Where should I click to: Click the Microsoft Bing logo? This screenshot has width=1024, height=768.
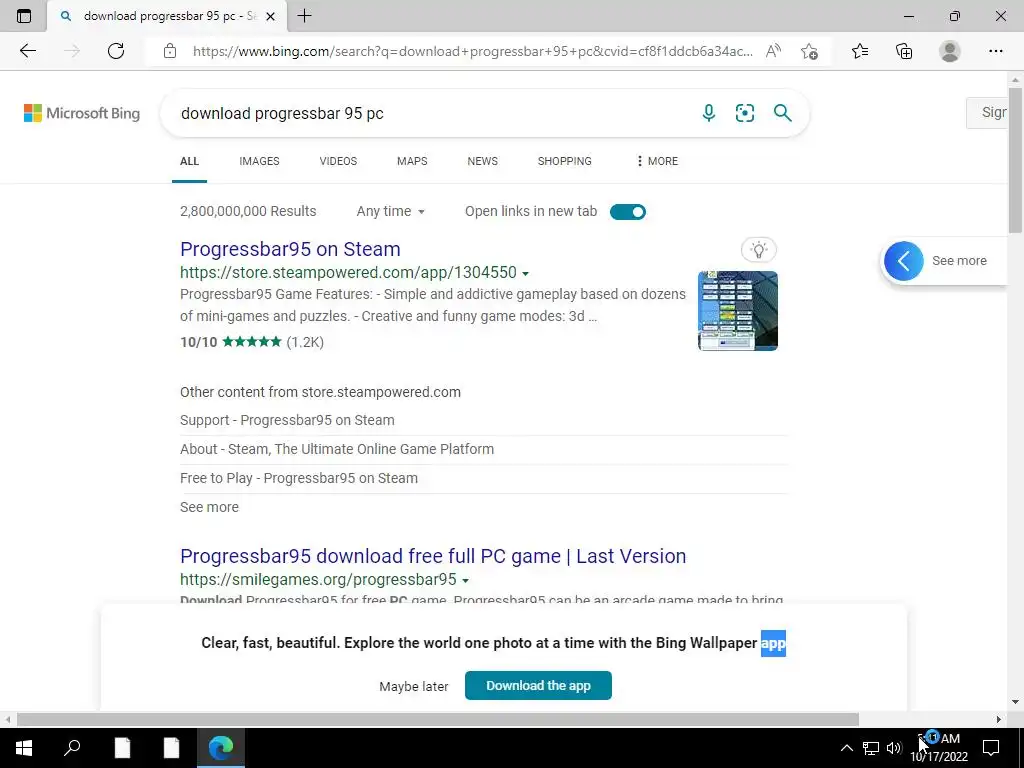pyautogui.click(x=82, y=113)
